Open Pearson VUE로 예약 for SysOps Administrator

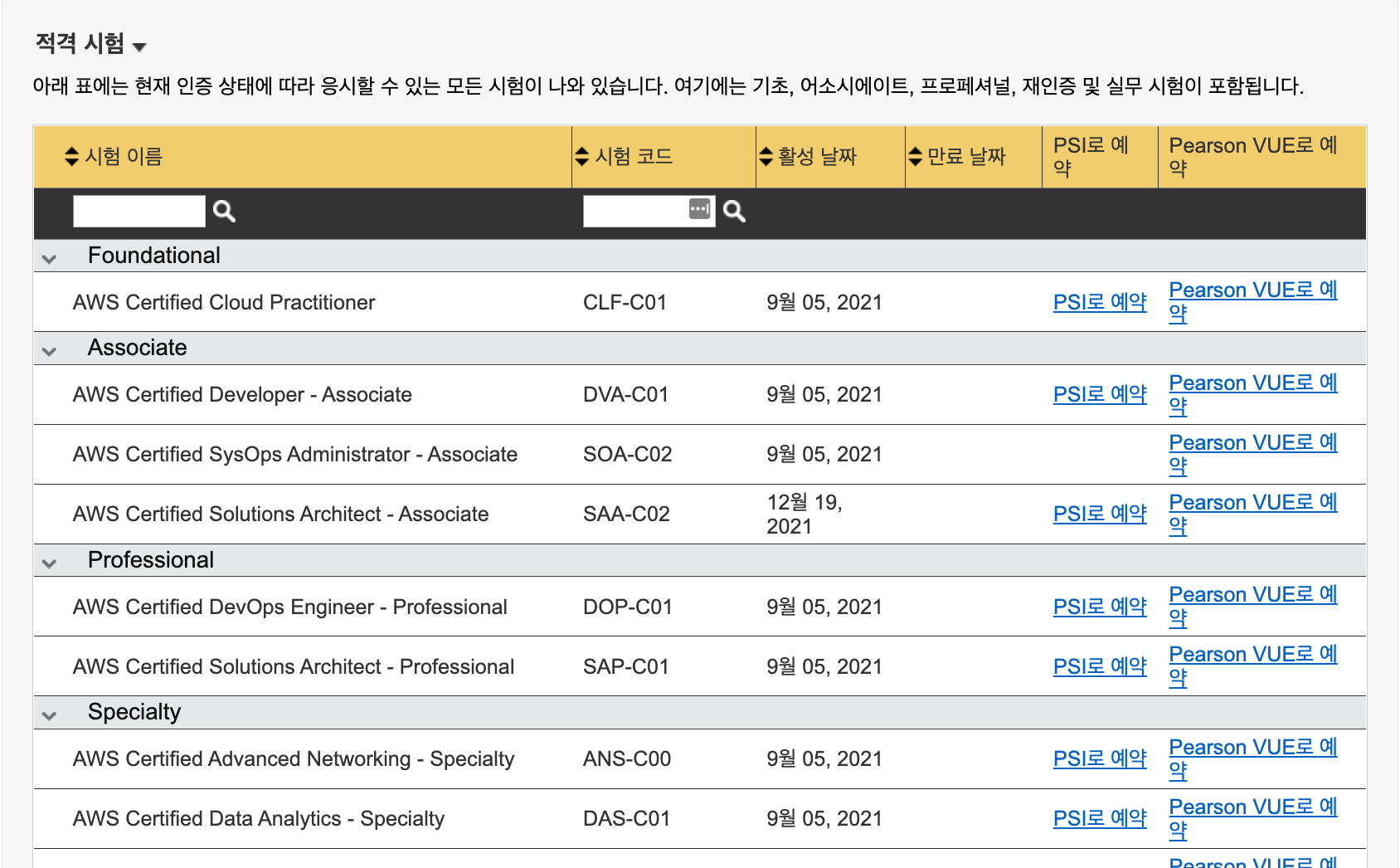click(1253, 454)
